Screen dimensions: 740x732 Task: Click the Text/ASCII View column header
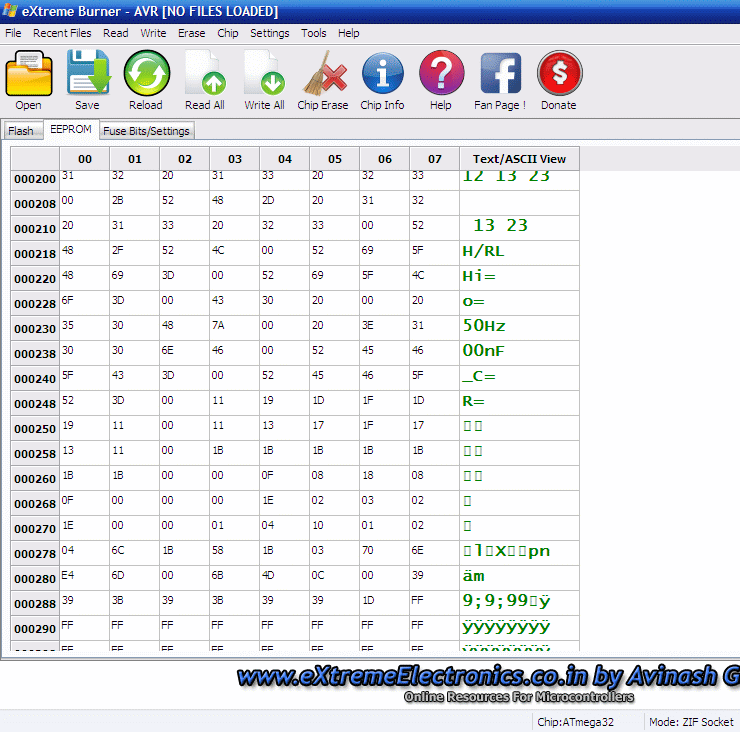coord(519,158)
